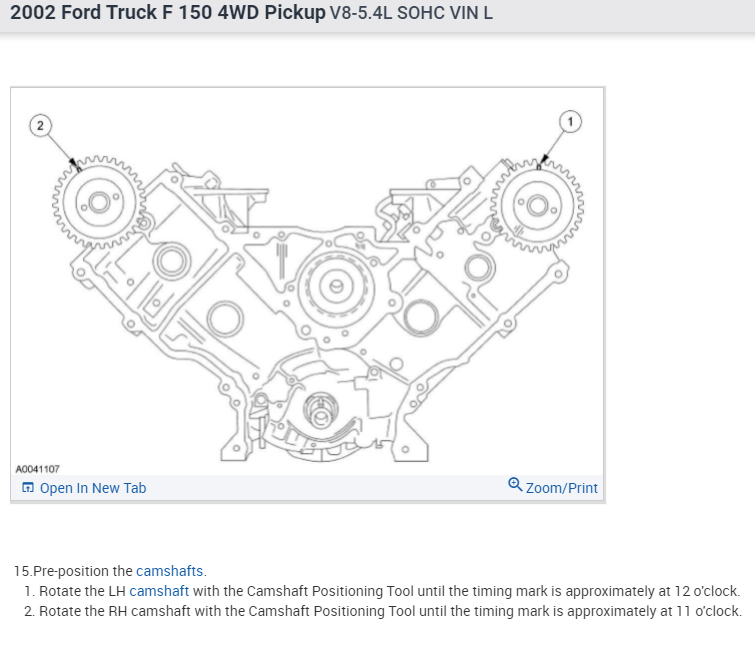The height and width of the screenshot is (669, 755).
Task: Click callout number 2 in the diagram
Action: (x=39, y=125)
